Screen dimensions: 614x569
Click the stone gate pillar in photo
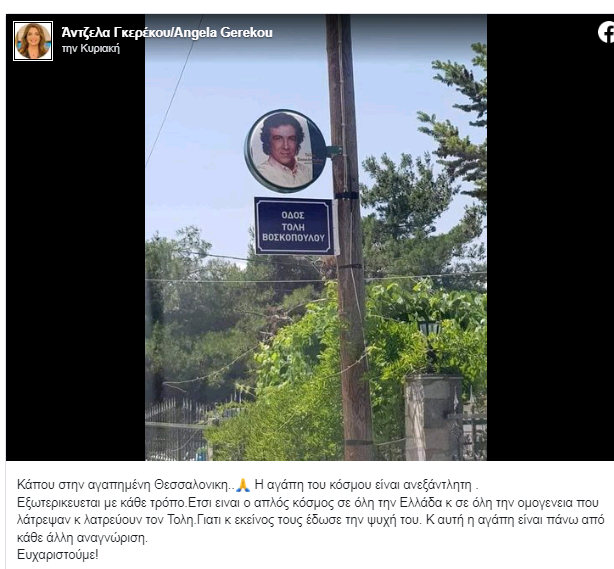coord(433,416)
